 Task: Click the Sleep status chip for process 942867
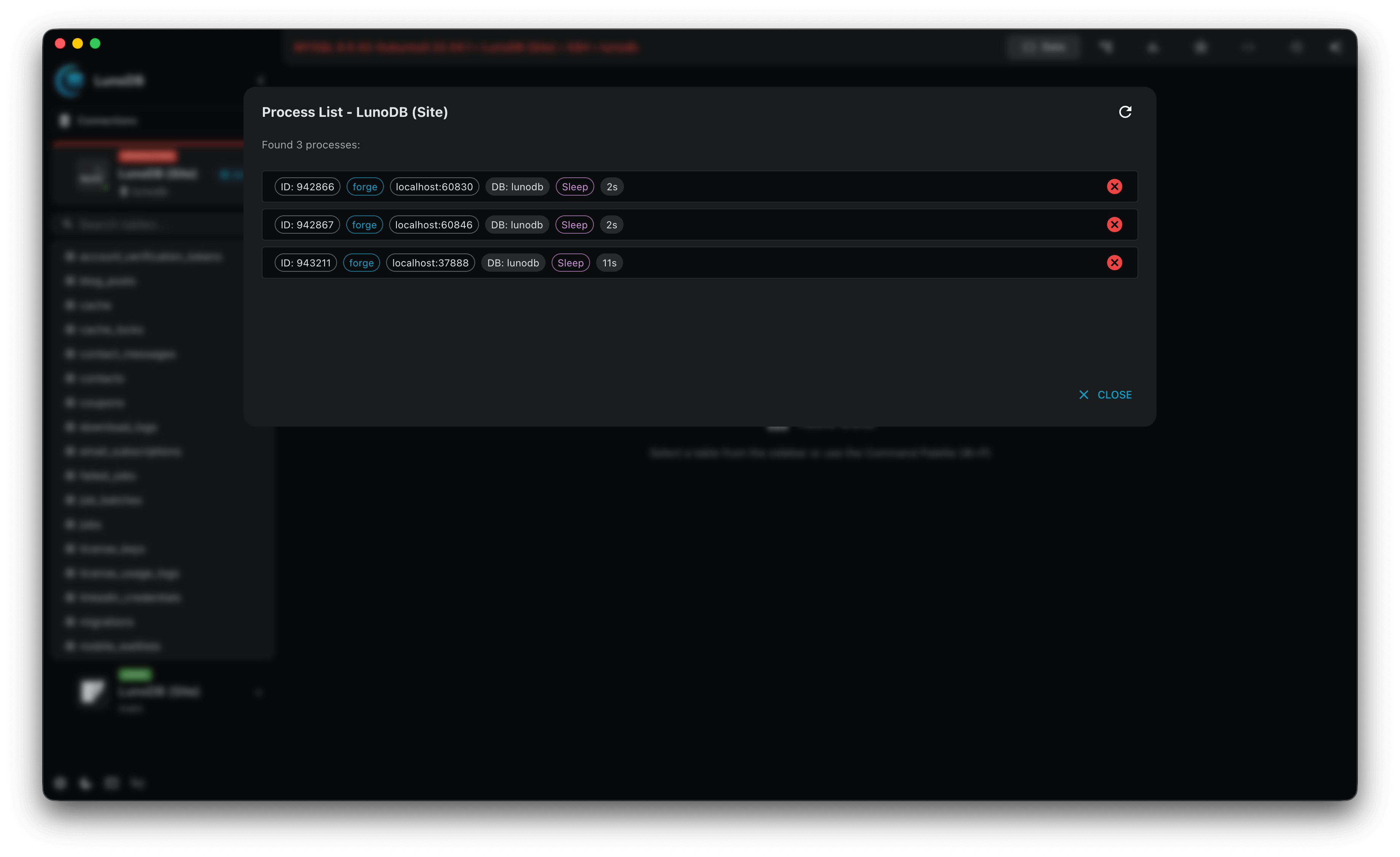[574, 225]
